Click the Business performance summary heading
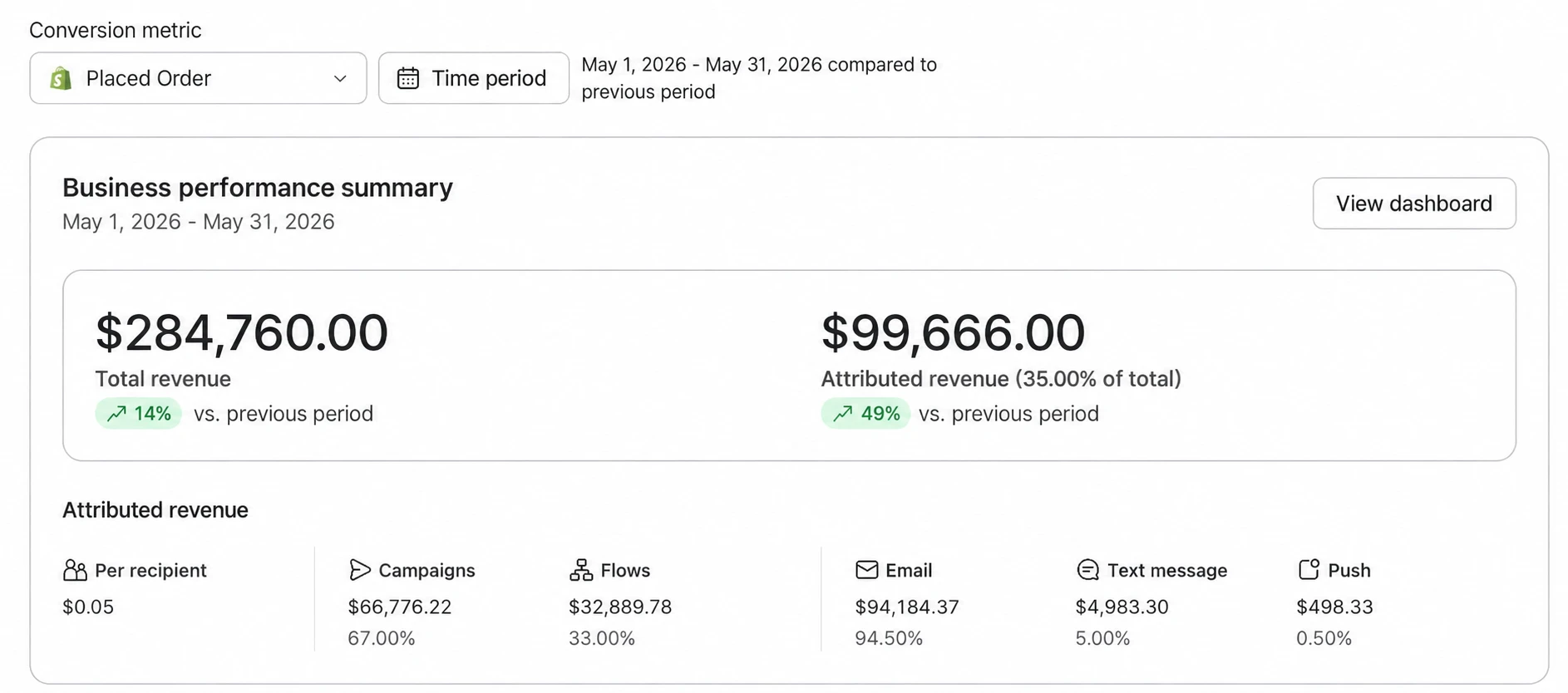 [x=258, y=188]
